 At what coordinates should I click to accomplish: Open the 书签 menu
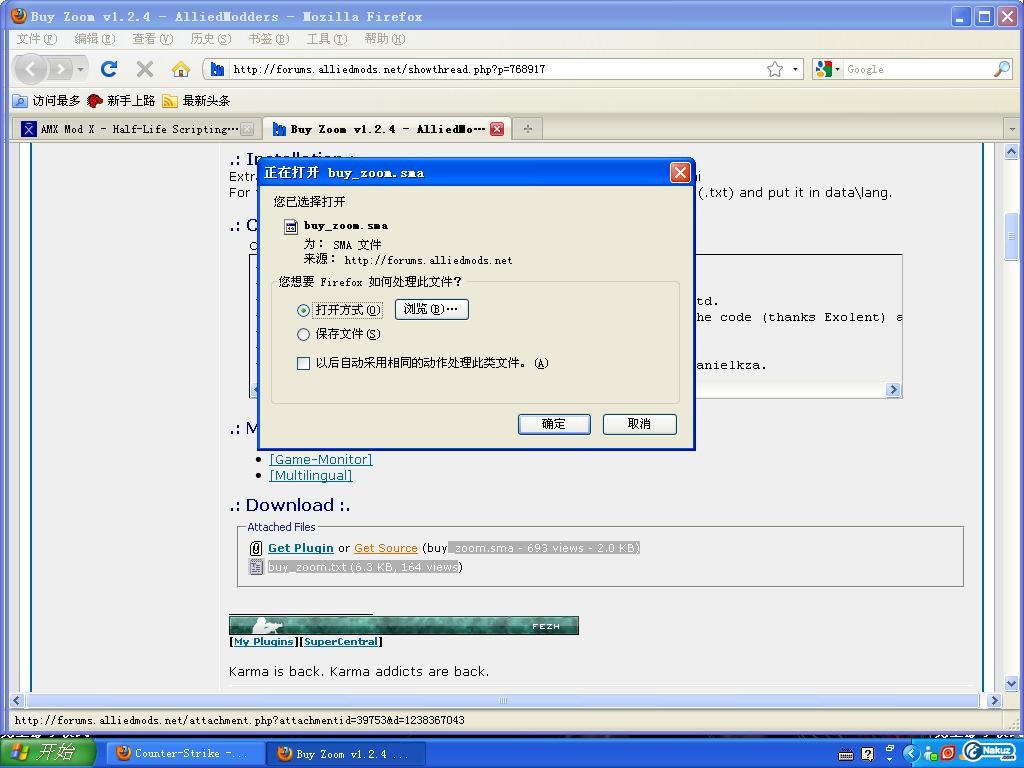[x=268, y=39]
